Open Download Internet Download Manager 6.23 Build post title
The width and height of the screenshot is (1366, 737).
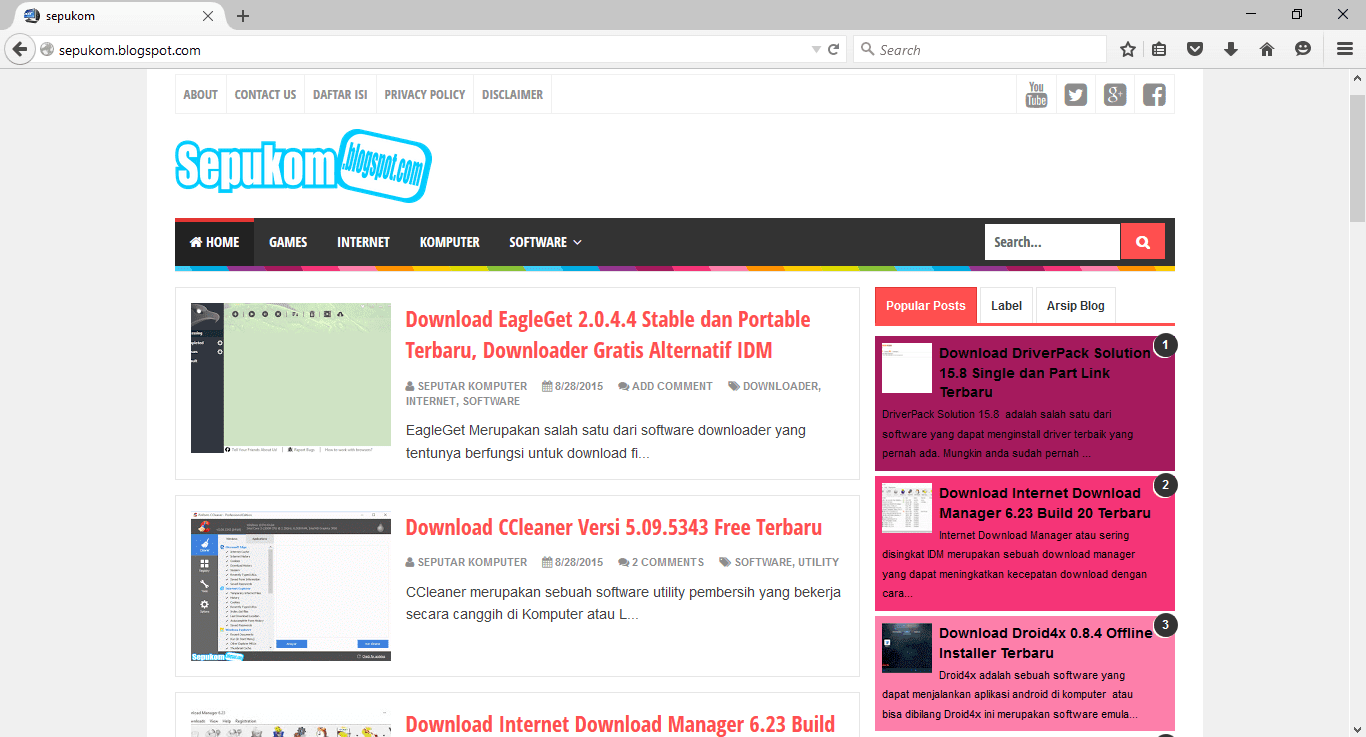point(620,724)
